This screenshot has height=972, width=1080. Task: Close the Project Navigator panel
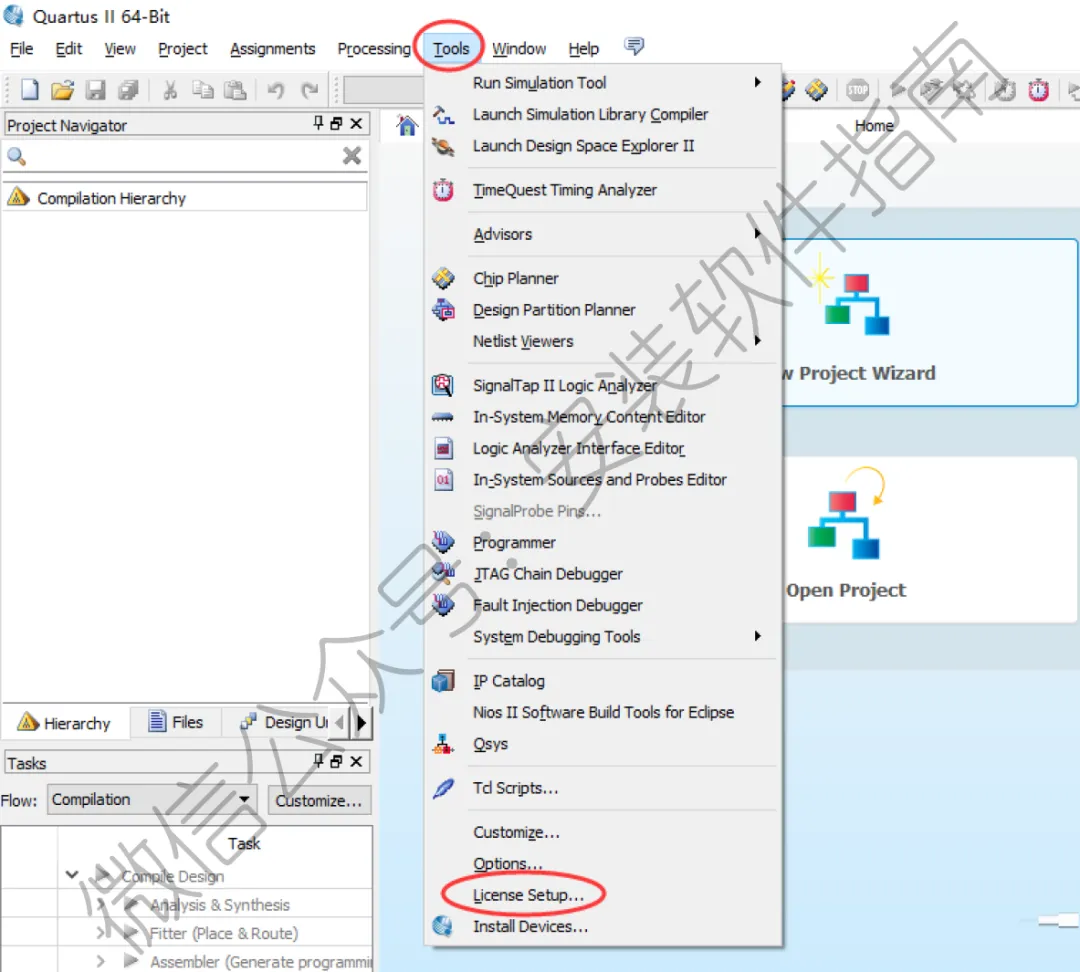pos(356,123)
